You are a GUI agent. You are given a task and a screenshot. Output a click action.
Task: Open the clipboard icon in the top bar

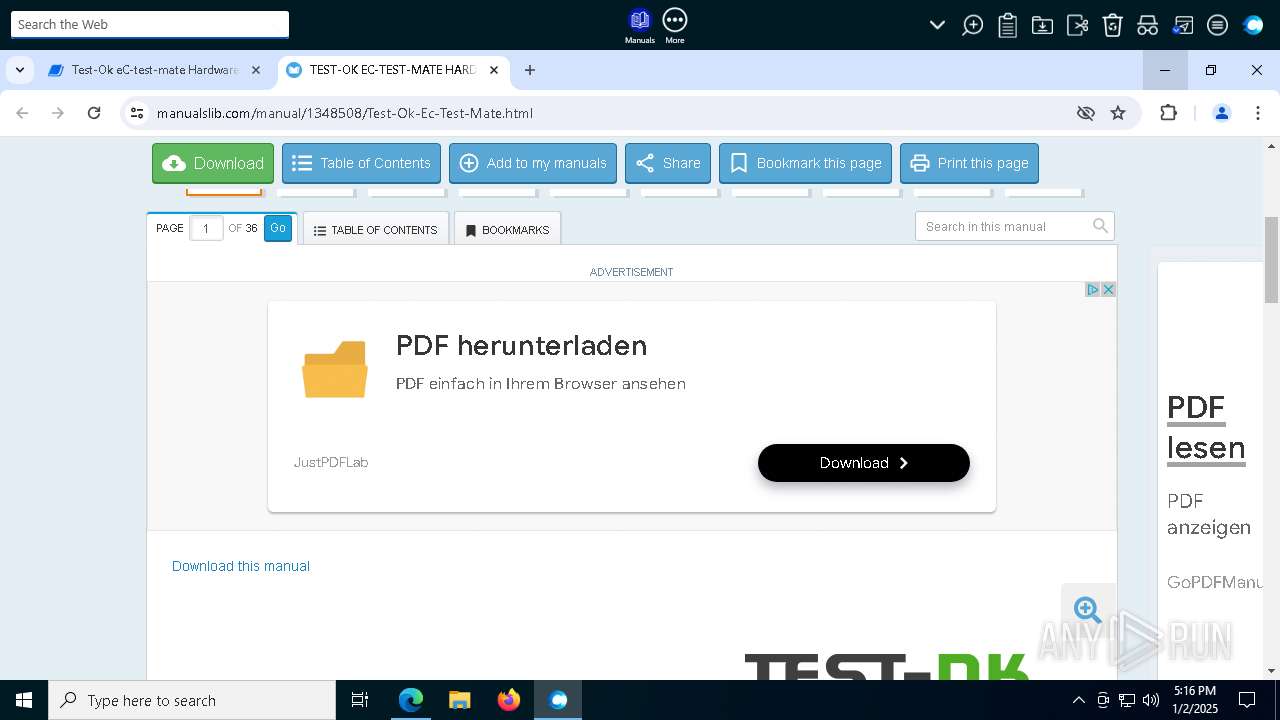pyautogui.click(x=1007, y=25)
